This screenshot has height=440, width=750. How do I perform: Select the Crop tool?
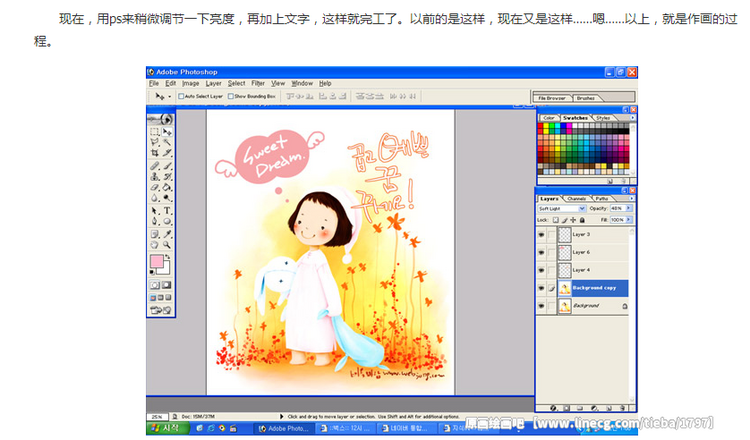coord(154,153)
